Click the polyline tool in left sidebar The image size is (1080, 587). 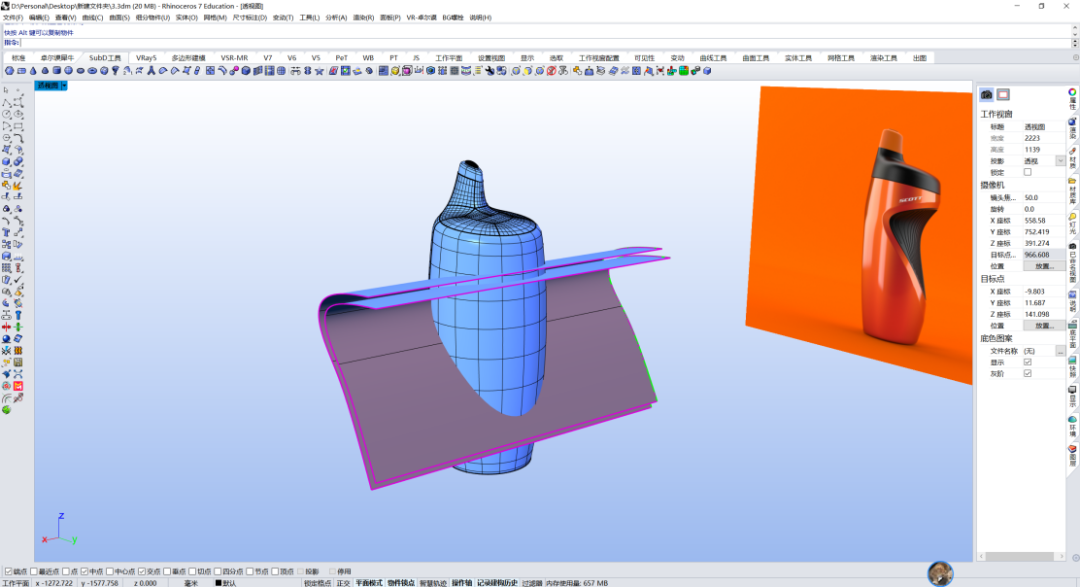[6, 102]
